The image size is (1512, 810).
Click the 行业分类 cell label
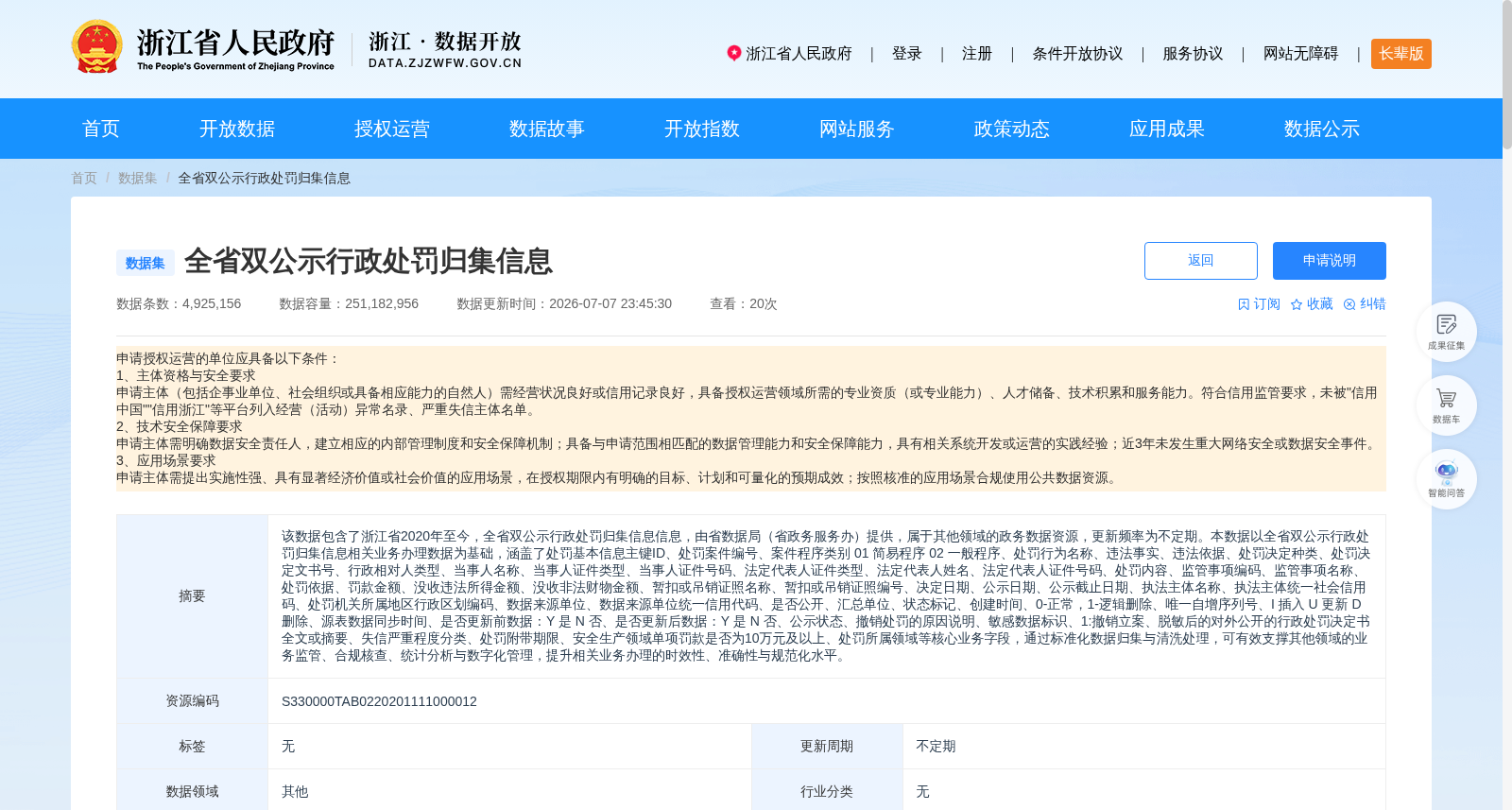[x=827, y=792]
